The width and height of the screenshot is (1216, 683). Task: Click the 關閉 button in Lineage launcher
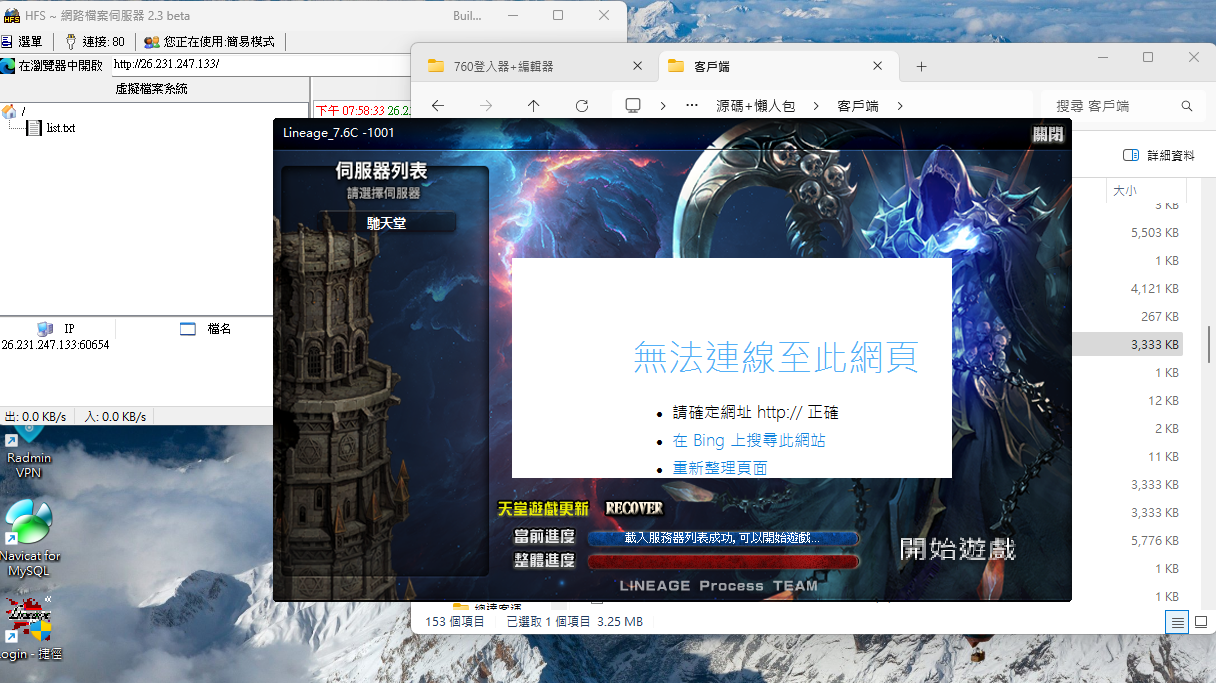click(1048, 135)
